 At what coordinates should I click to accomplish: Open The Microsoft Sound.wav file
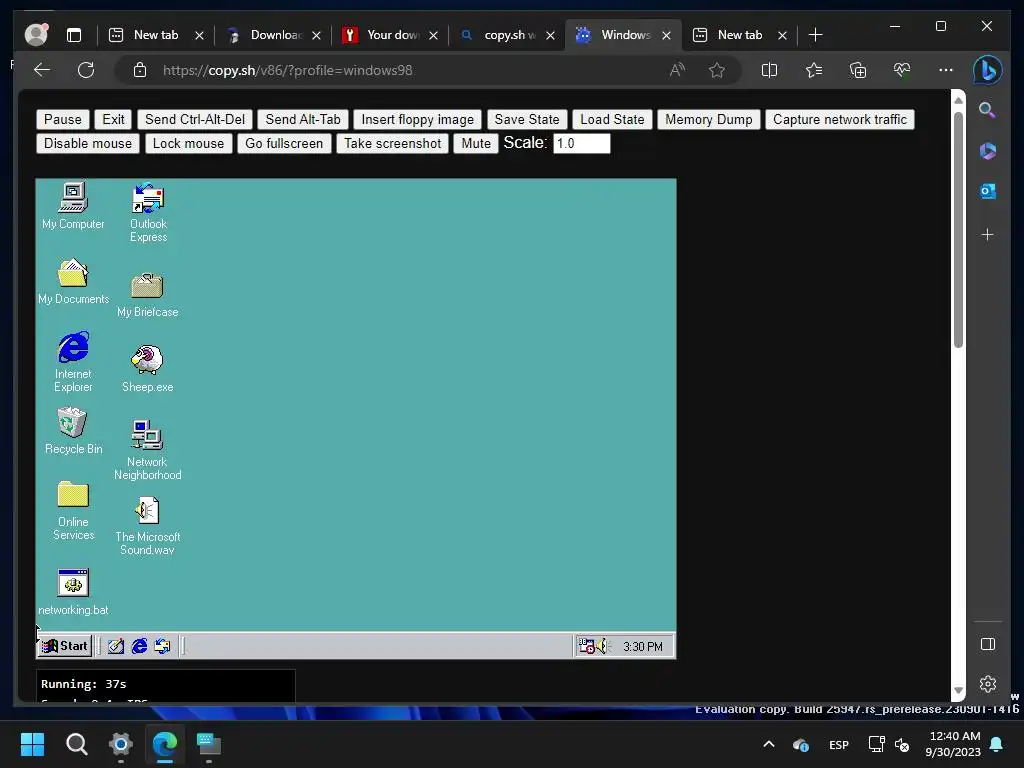point(148,526)
